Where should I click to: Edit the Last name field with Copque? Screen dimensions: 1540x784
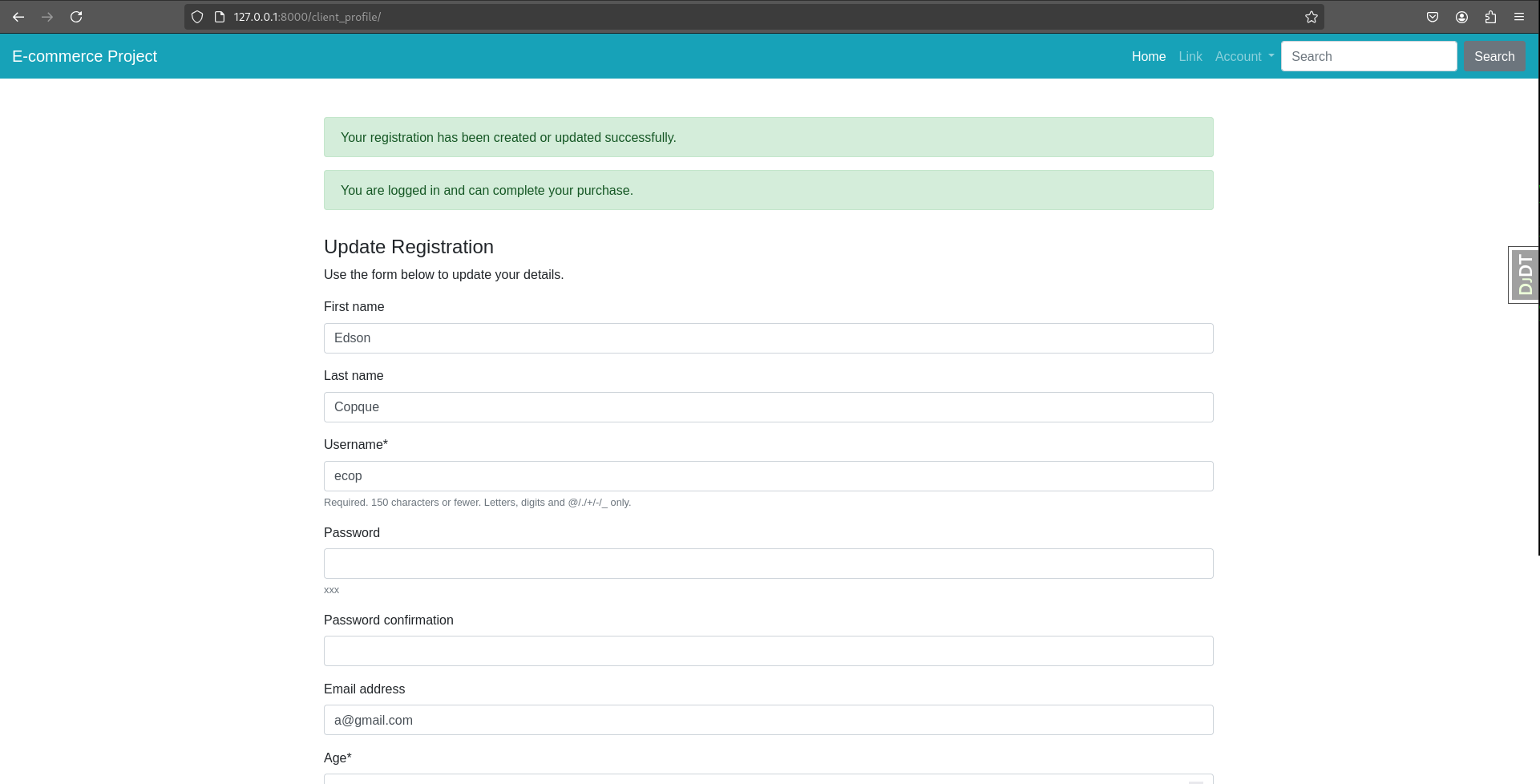(x=768, y=407)
